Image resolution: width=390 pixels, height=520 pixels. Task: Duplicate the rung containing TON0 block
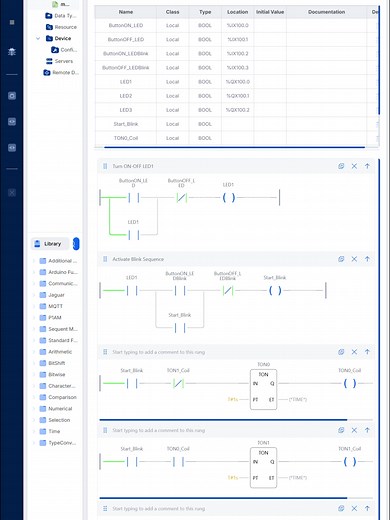[x=341, y=352]
